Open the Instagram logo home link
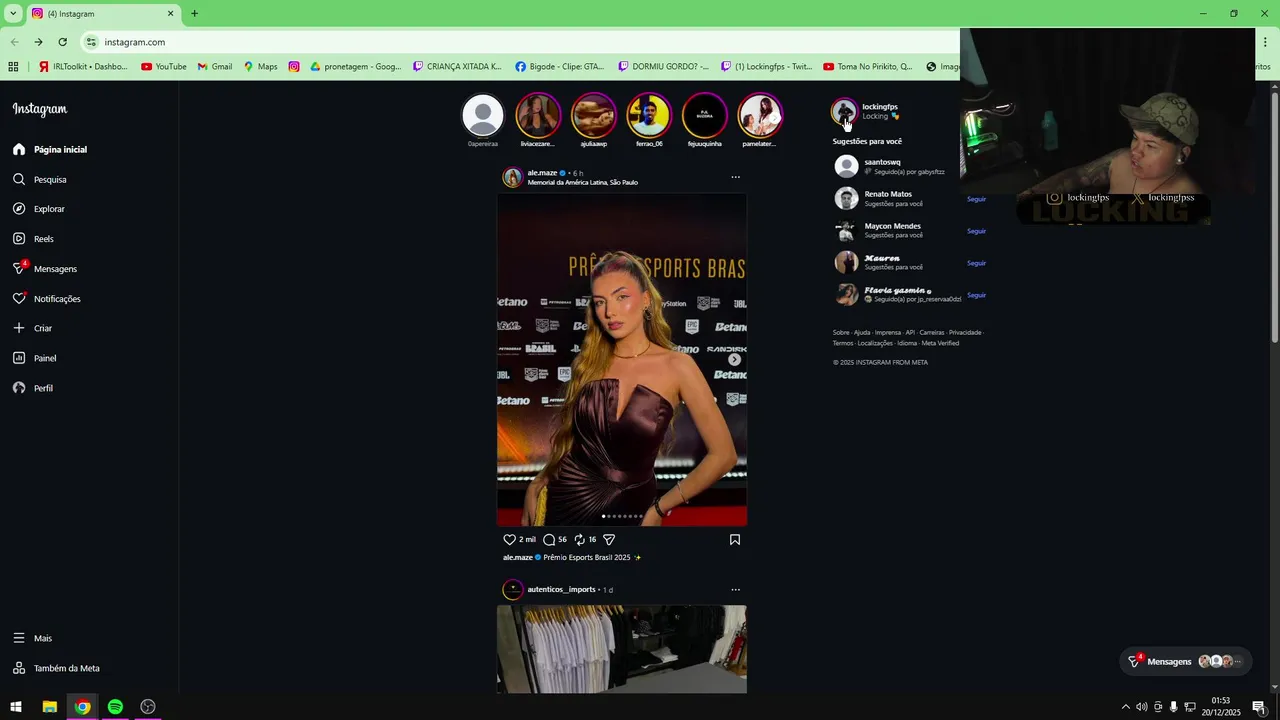 click(x=40, y=109)
